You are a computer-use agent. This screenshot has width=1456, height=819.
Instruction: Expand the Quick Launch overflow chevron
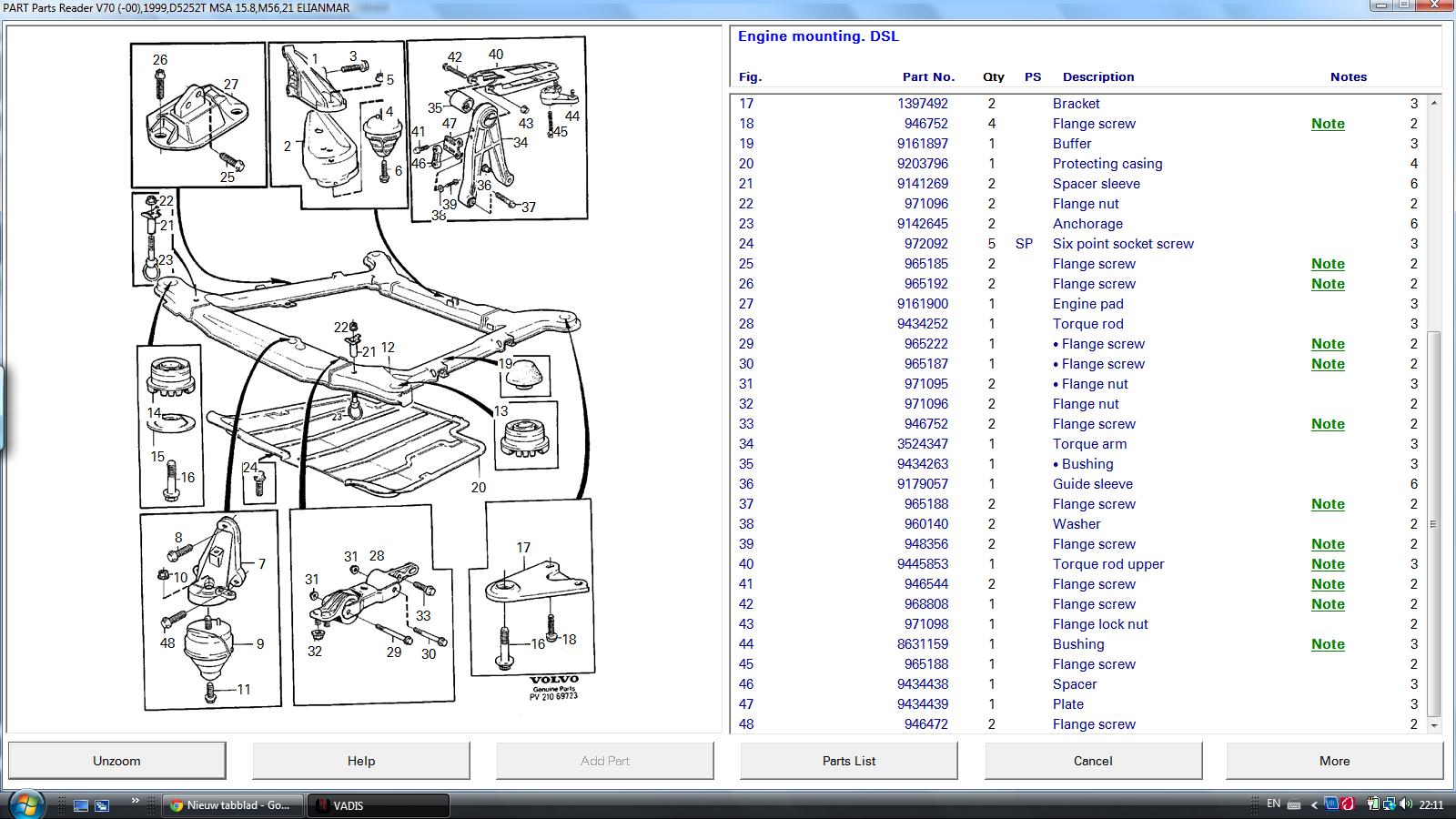(136, 801)
